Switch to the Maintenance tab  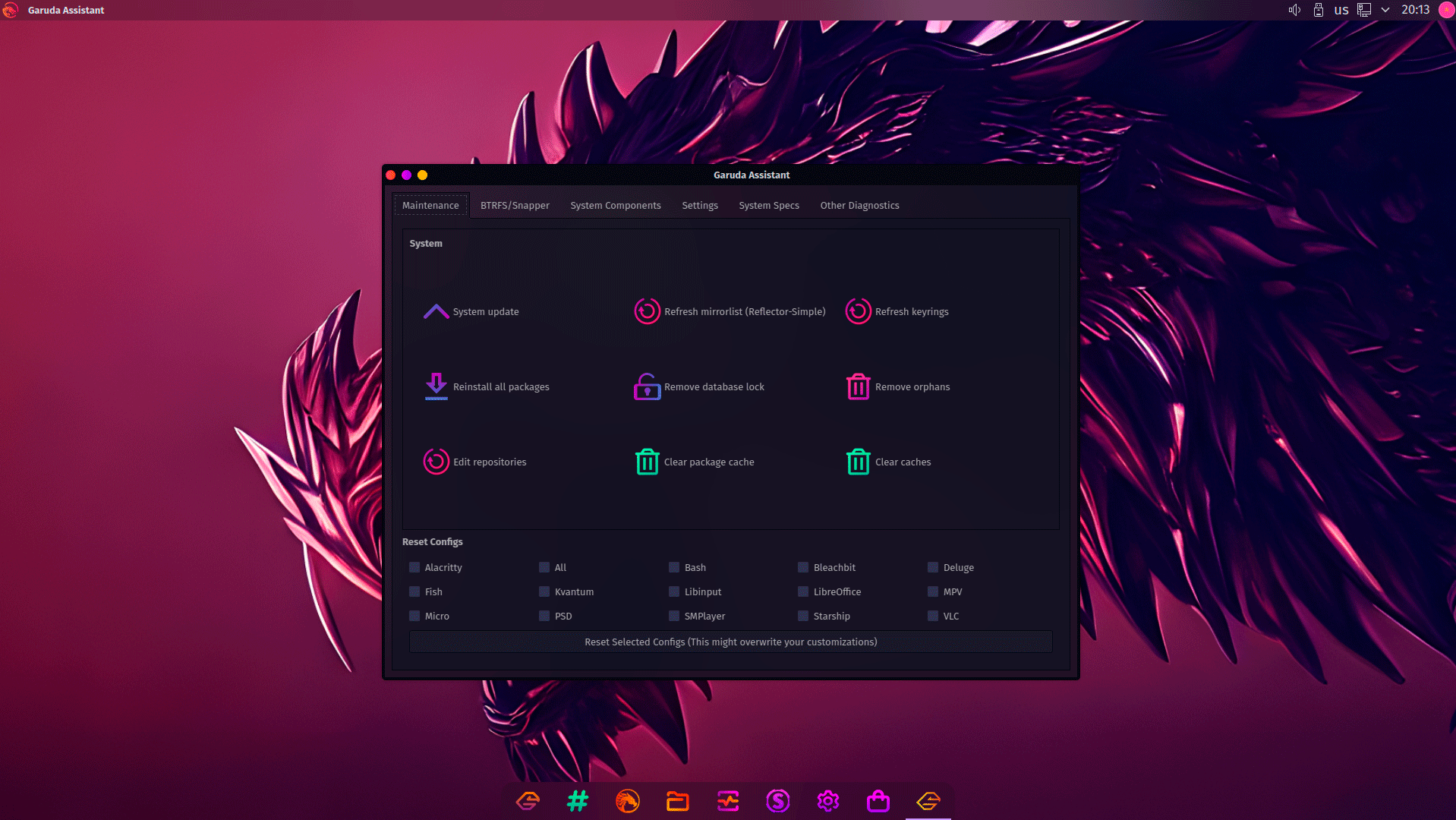click(430, 205)
